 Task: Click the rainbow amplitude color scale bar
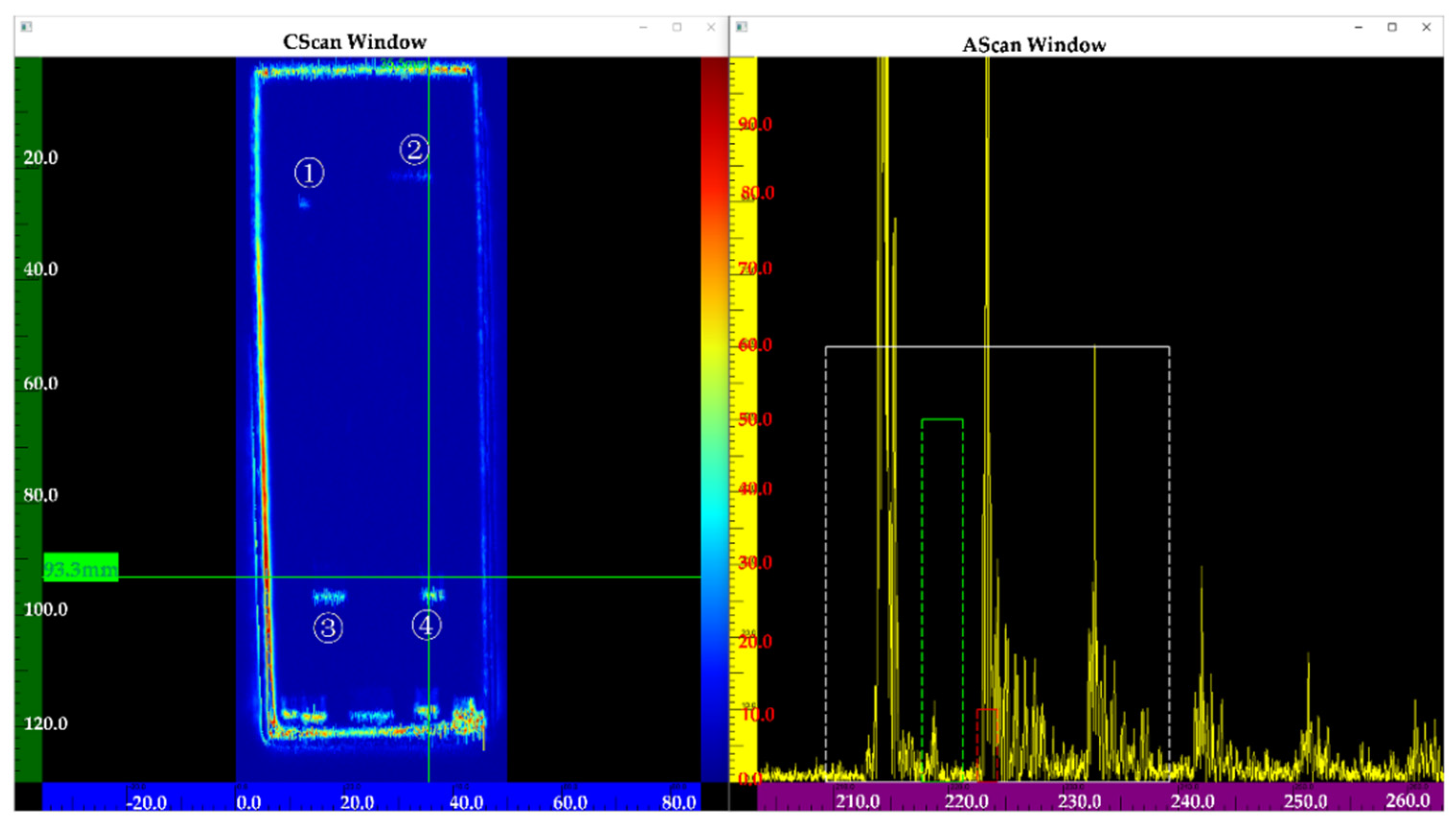point(715,419)
